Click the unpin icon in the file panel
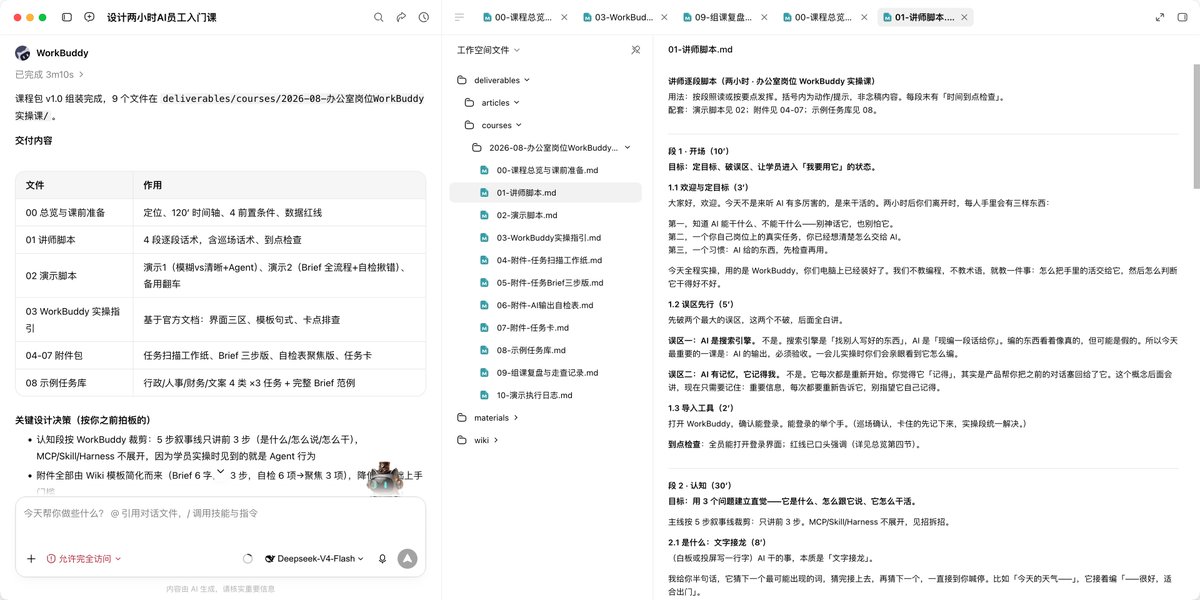Screen dimensions: 1200x600 (635, 49)
